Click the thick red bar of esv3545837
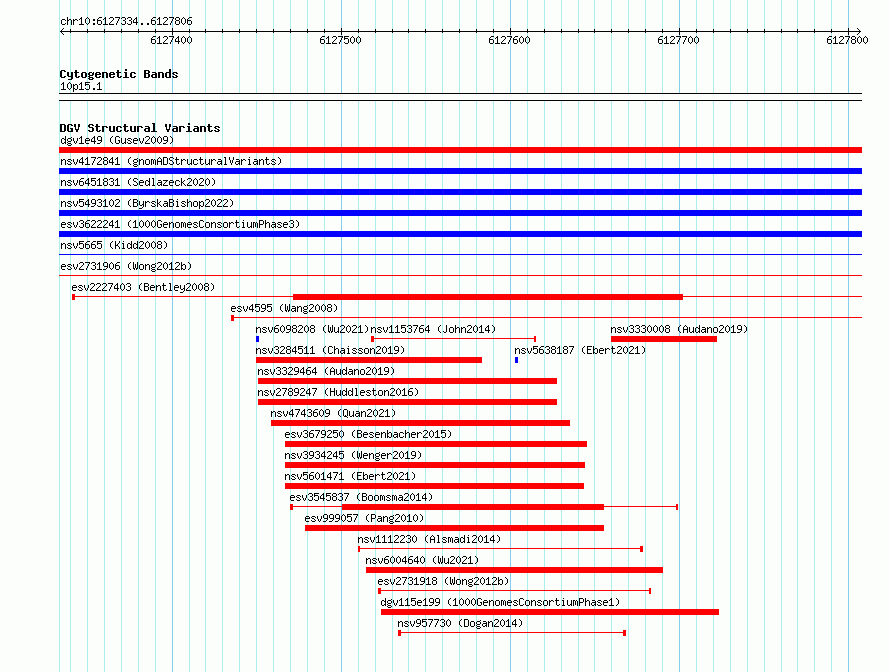 pos(473,507)
